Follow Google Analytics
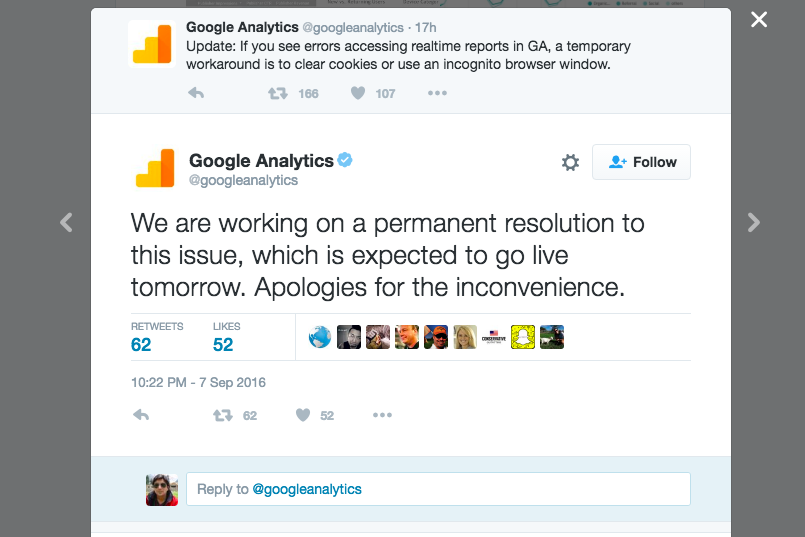The height and width of the screenshot is (537, 805). pos(641,162)
